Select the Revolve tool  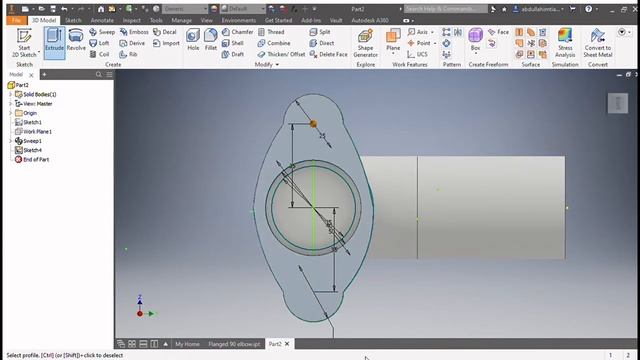pos(76,41)
